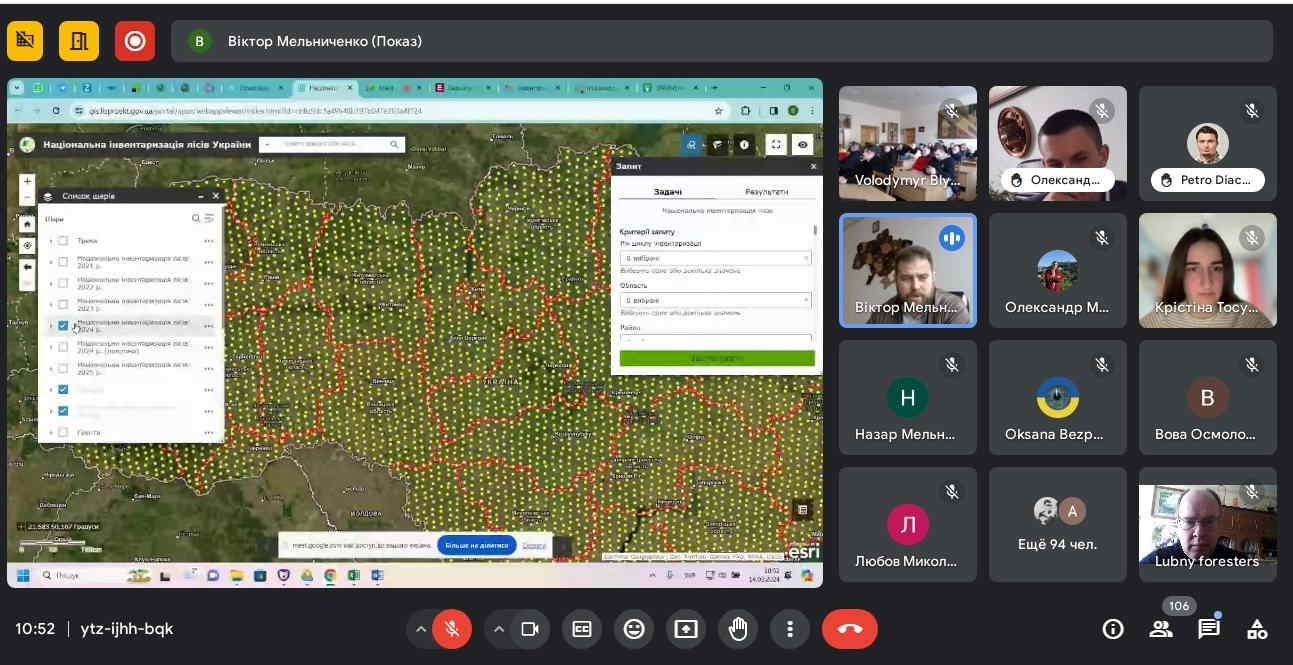
Task: Open the Рік циклу інвентаризації dropdown
Action: click(x=715, y=258)
